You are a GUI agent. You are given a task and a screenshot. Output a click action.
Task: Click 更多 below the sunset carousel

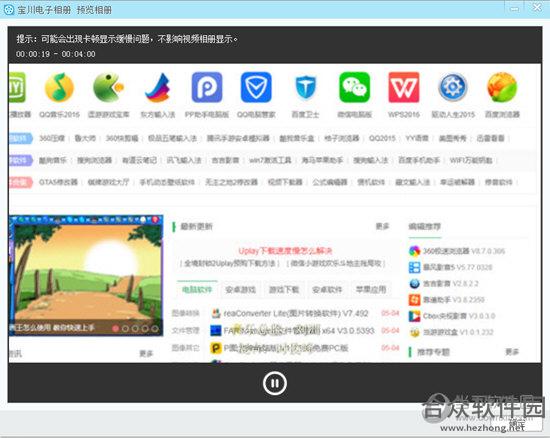coord(146,353)
